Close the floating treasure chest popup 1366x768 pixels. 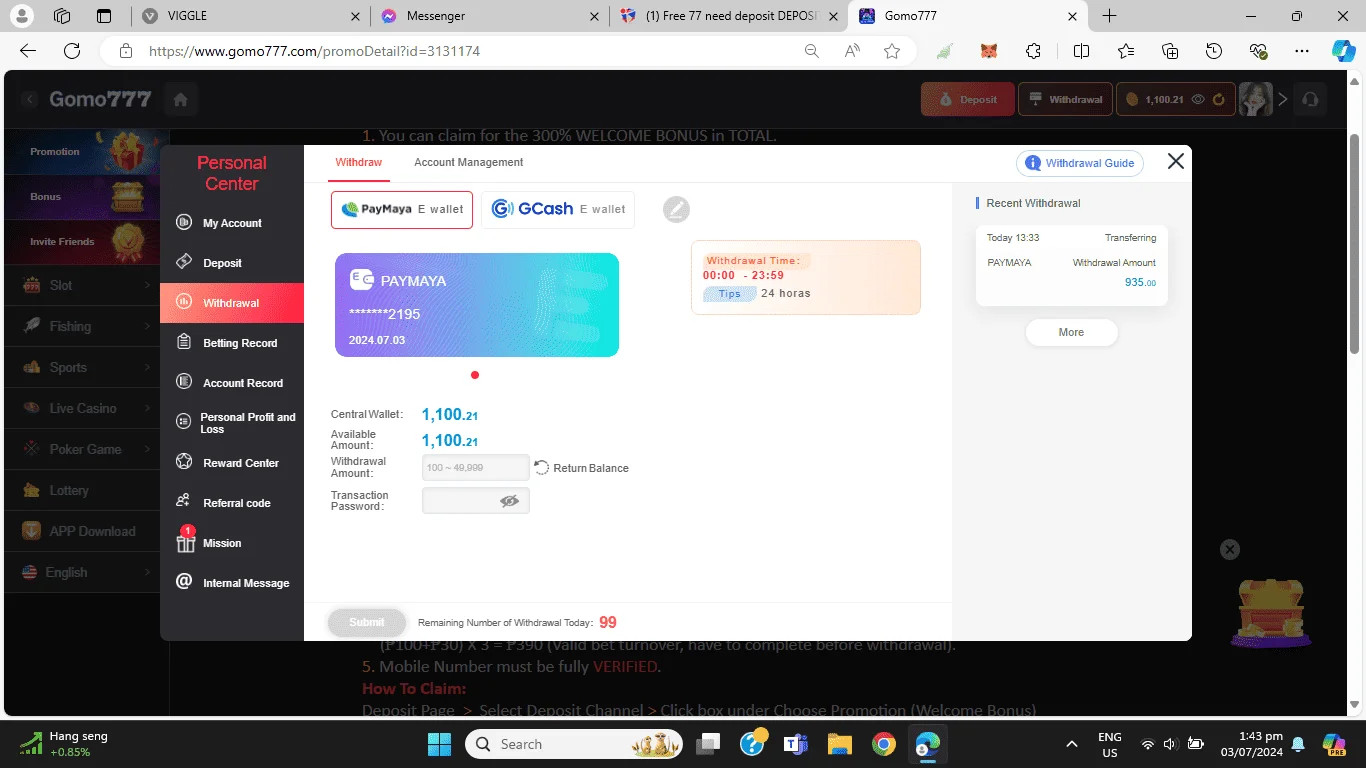[1230, 549]
